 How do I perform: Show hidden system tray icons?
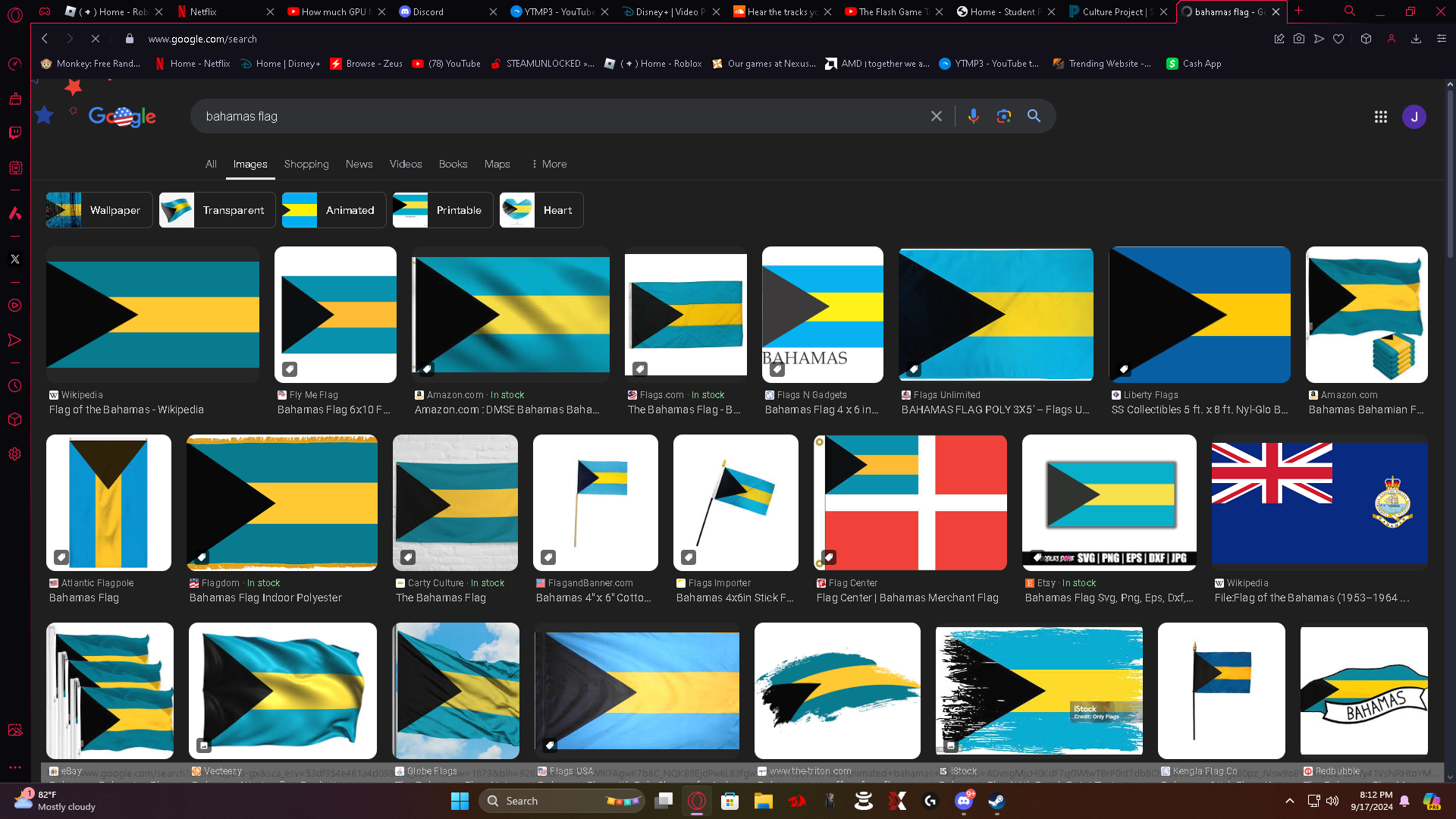pos(1289,801)
